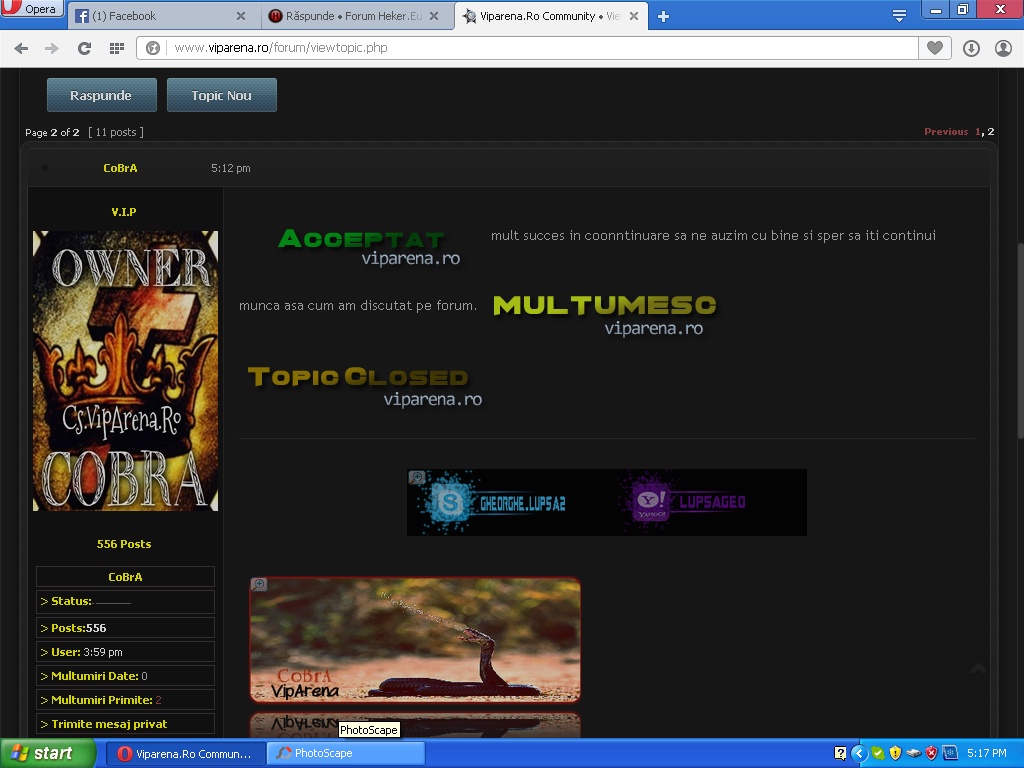Screen dimensions: 1024x768
Task: Click the Multumiri Date: 0 row
Action: coord(125,676)
